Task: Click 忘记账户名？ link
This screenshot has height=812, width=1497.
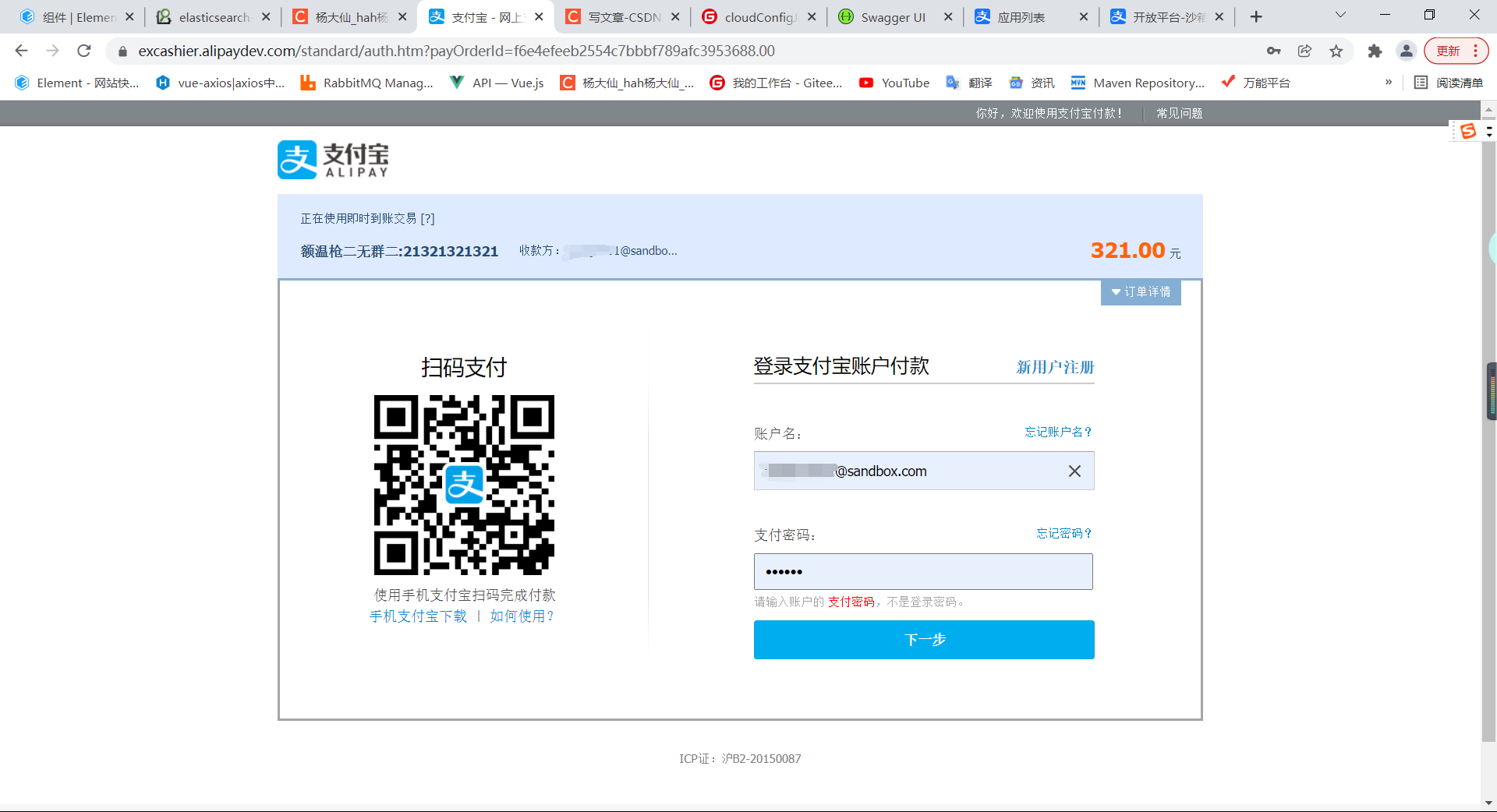Action: click(1059, 432)
